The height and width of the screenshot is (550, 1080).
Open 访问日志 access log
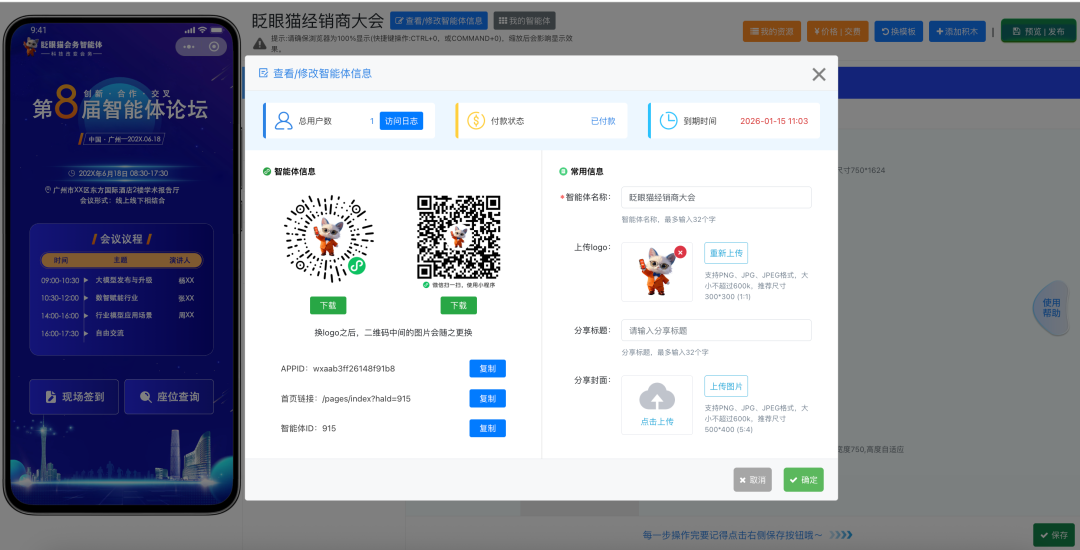401,121
